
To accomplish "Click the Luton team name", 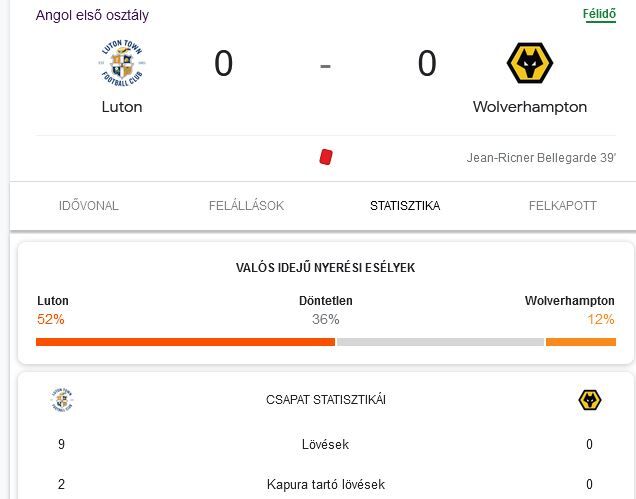I will coord(122,107).
